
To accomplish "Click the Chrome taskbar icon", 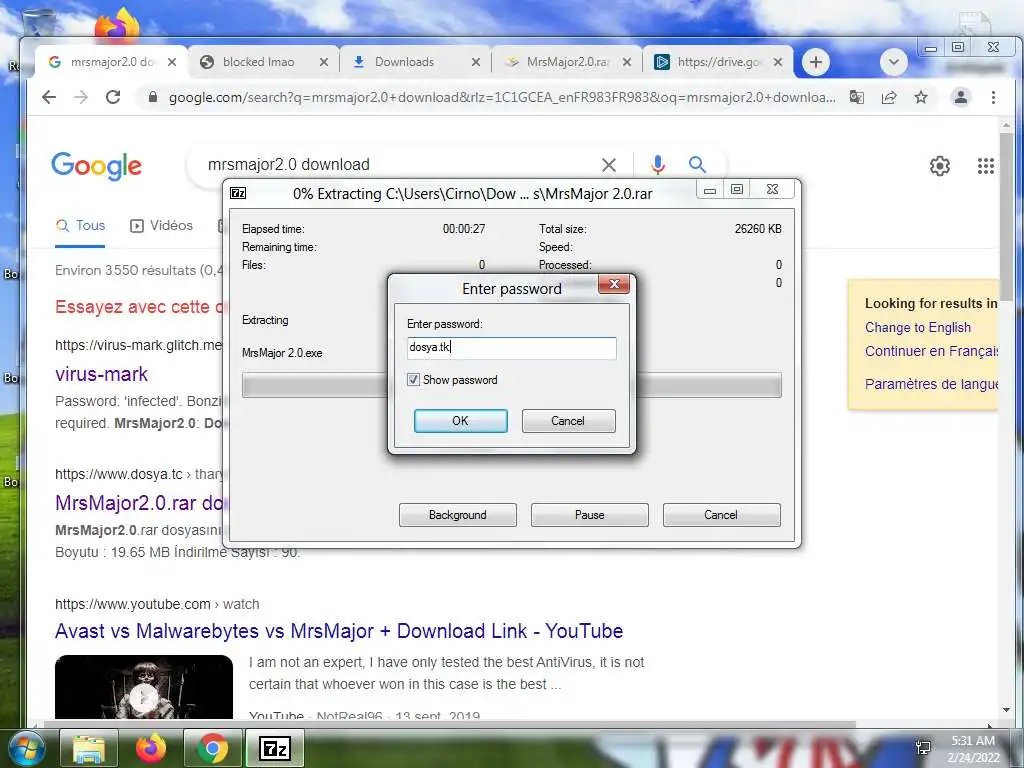I will 212,749.
